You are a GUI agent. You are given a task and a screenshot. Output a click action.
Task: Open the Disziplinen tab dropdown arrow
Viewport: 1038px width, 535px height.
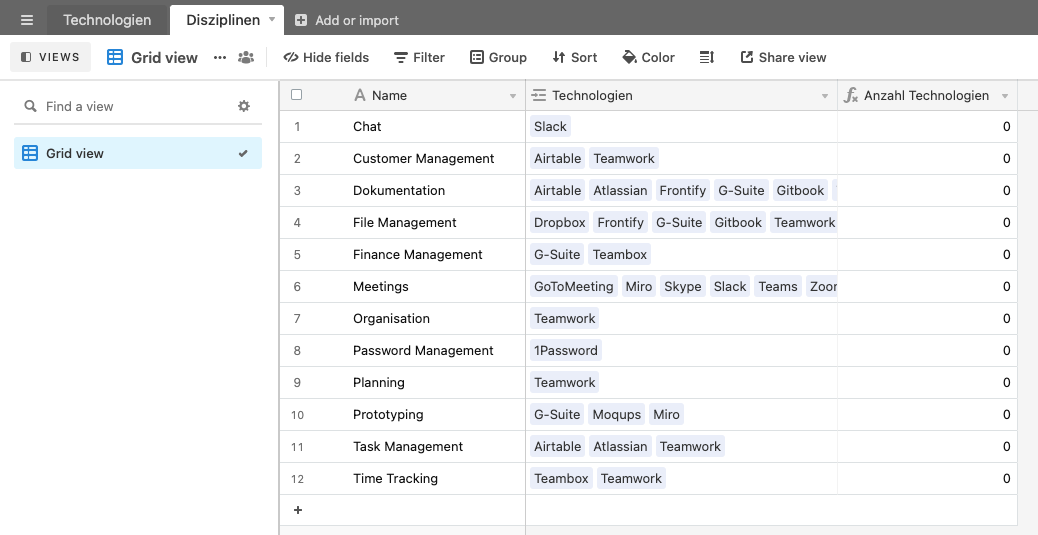click(271, 19)
